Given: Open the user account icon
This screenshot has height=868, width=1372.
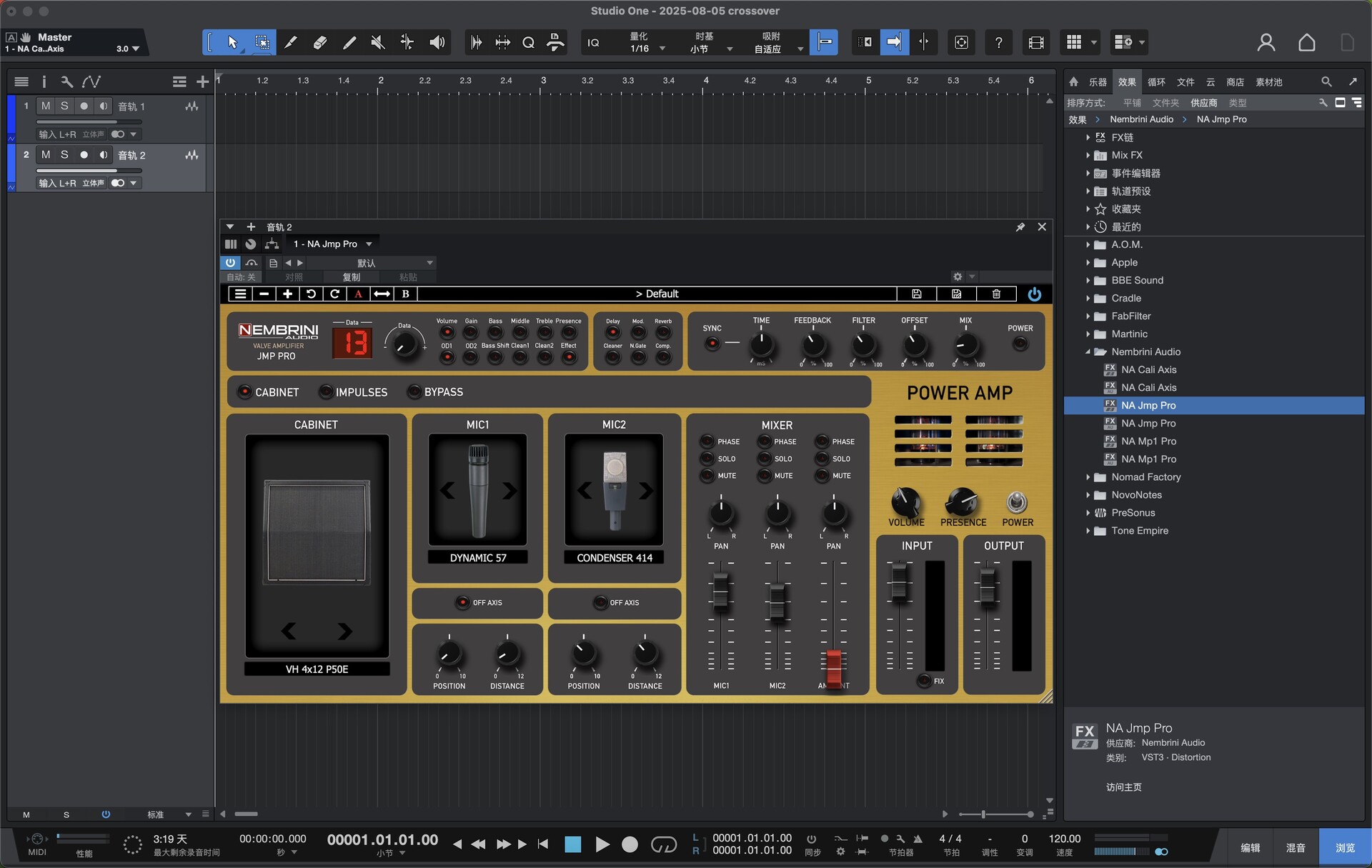Looking at the screenshot, I should tap(1266, 42).
